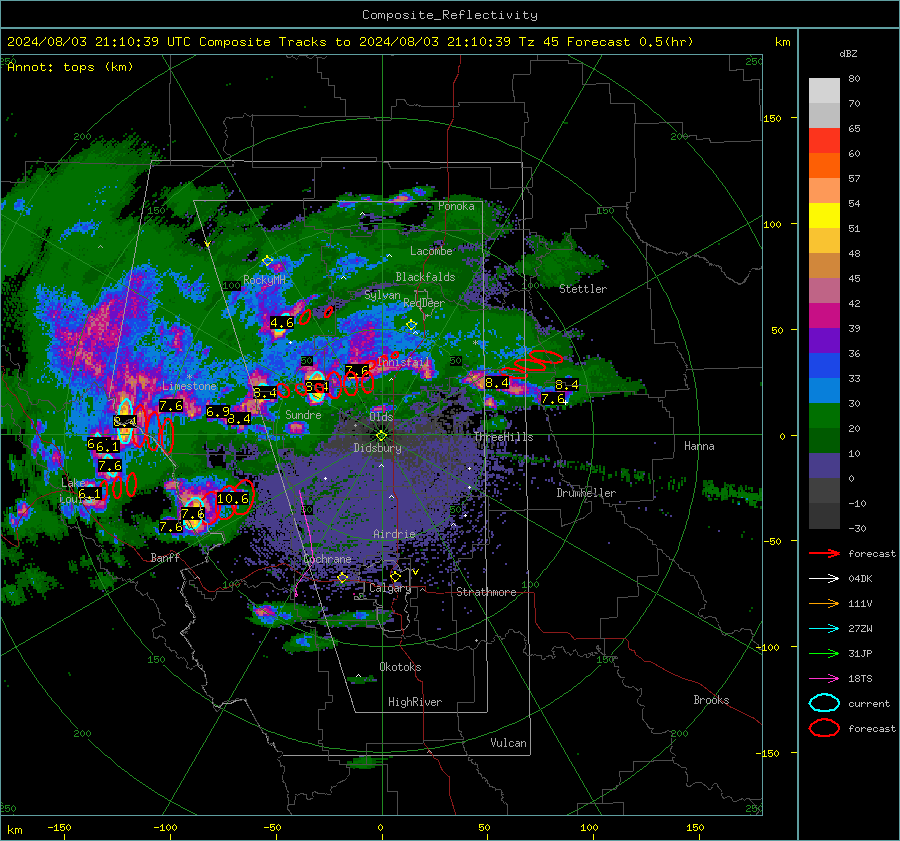Click the 60 dBZ orange color swatch
The width and height of the screenshot is (900, 841).
pyautogui.click(x=824, y=165)
